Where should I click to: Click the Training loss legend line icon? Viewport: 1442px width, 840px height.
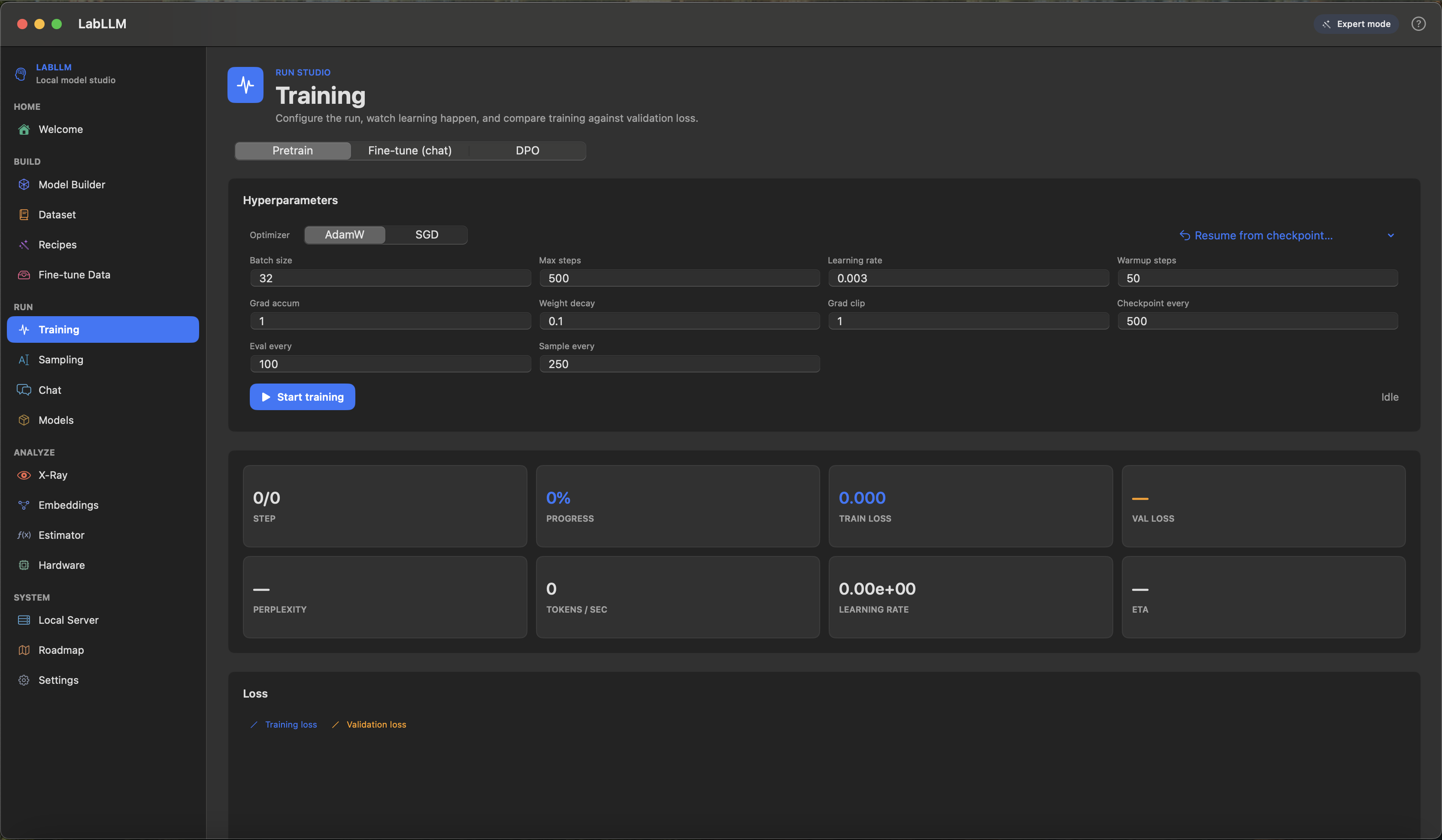click(x=254, y=725)
